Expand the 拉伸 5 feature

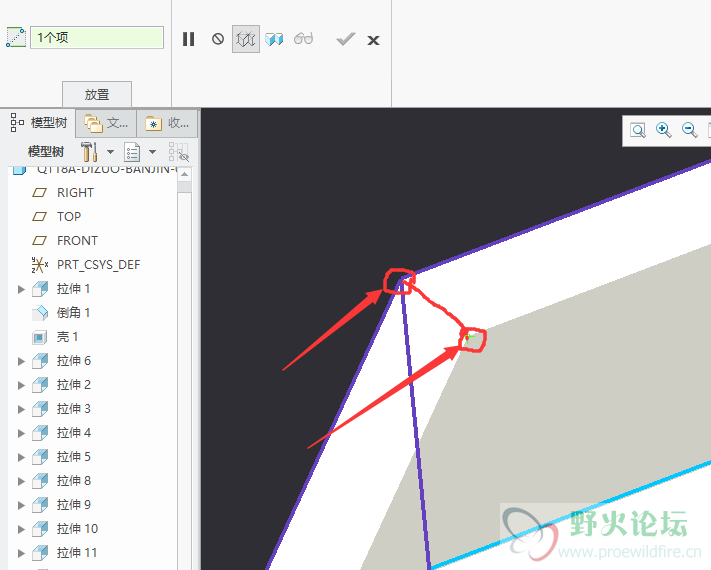pos(21,458)
